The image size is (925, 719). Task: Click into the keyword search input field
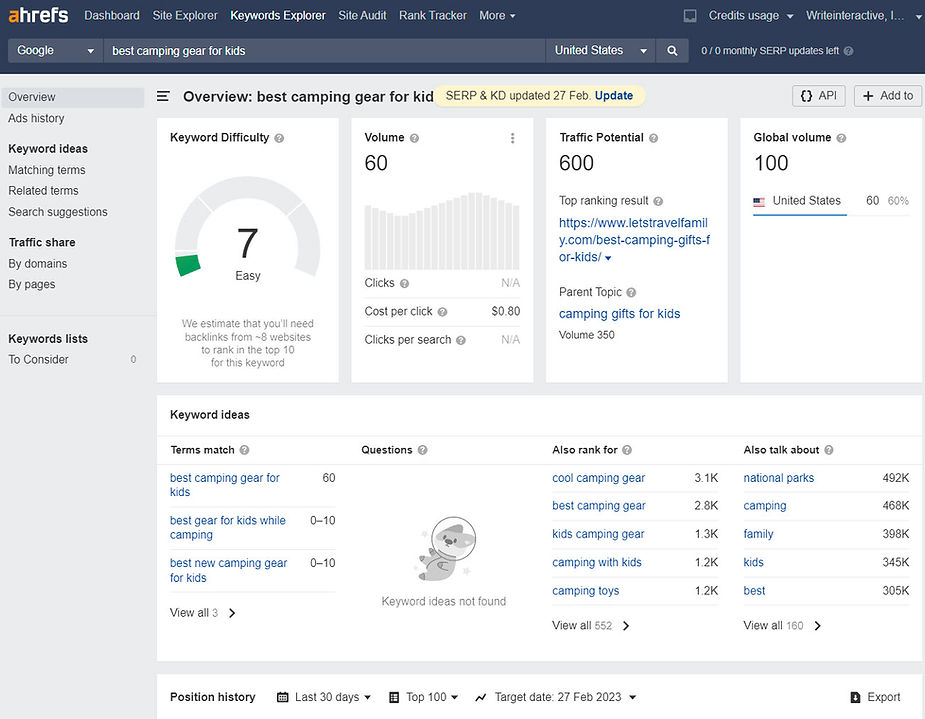coord(324,51)
